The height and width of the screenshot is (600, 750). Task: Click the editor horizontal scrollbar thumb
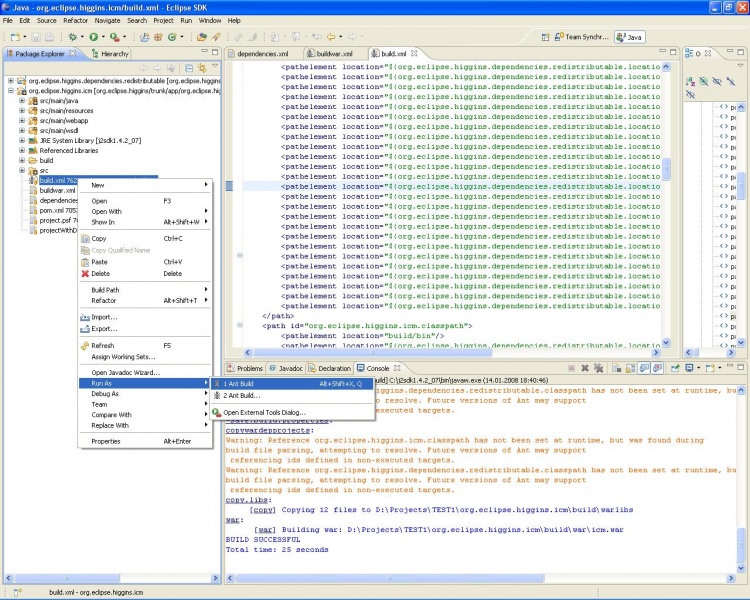373,353
